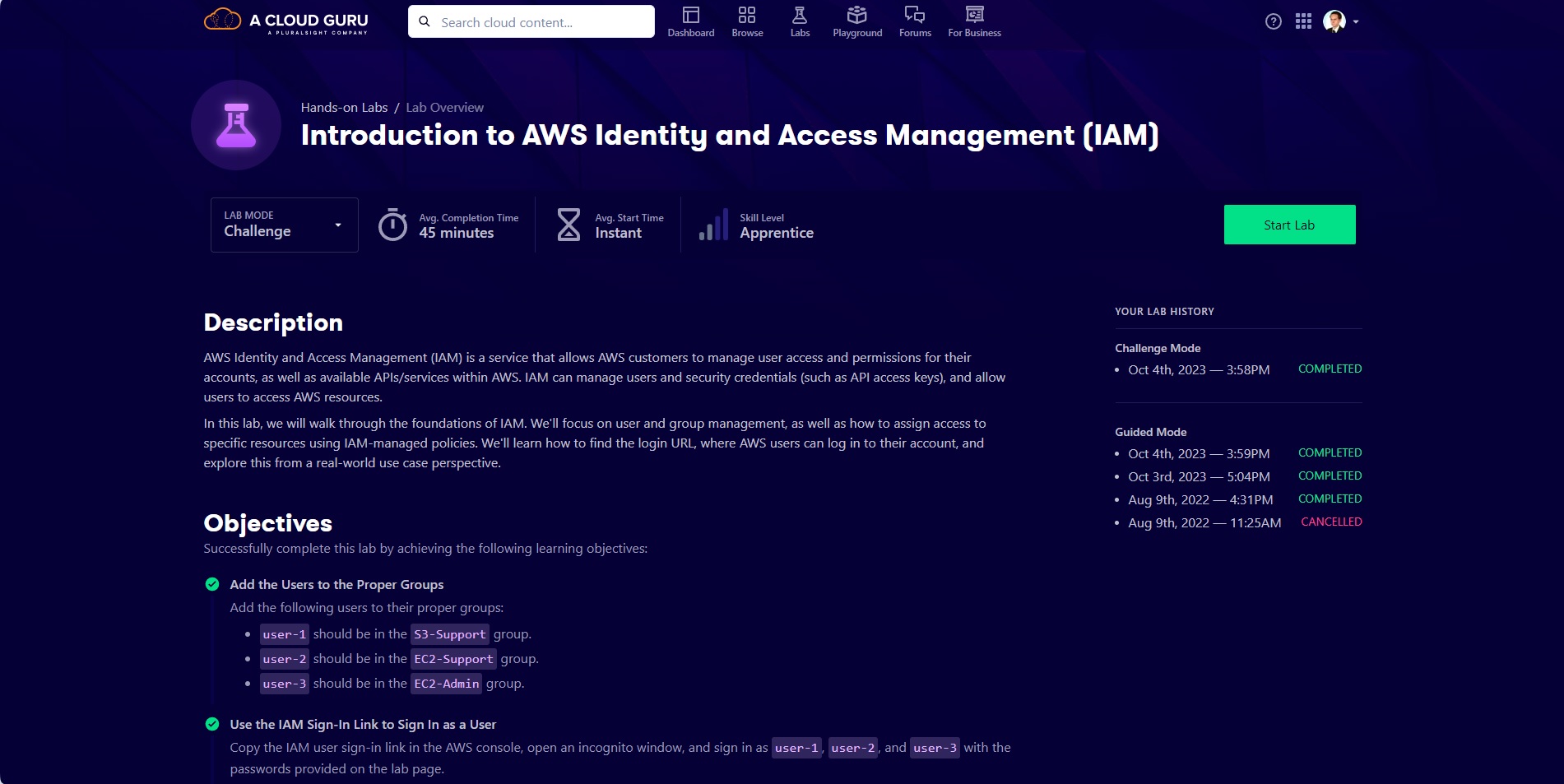The width and height of the screenshot is (1564, 784).
Task: Open the Lab Mode Challenge dropdown
Action: 285,225
